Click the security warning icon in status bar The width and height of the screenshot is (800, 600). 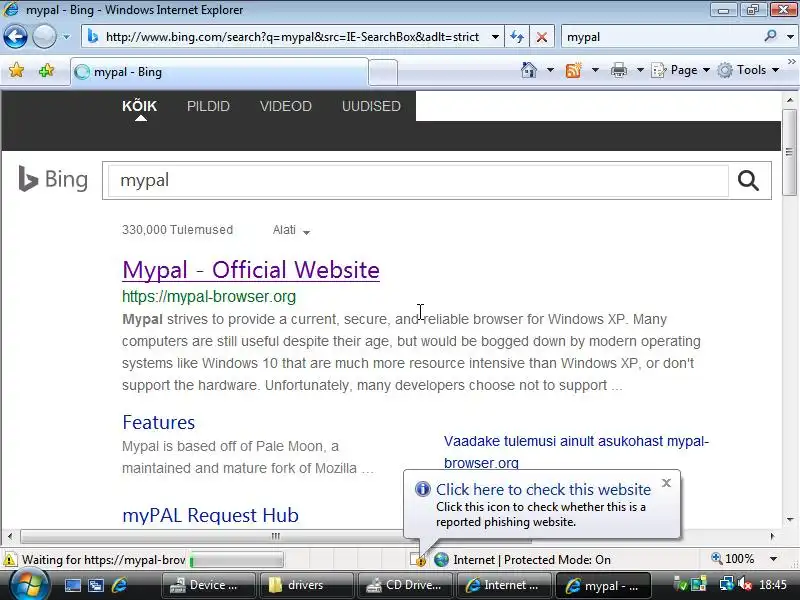tap(9, 560)
